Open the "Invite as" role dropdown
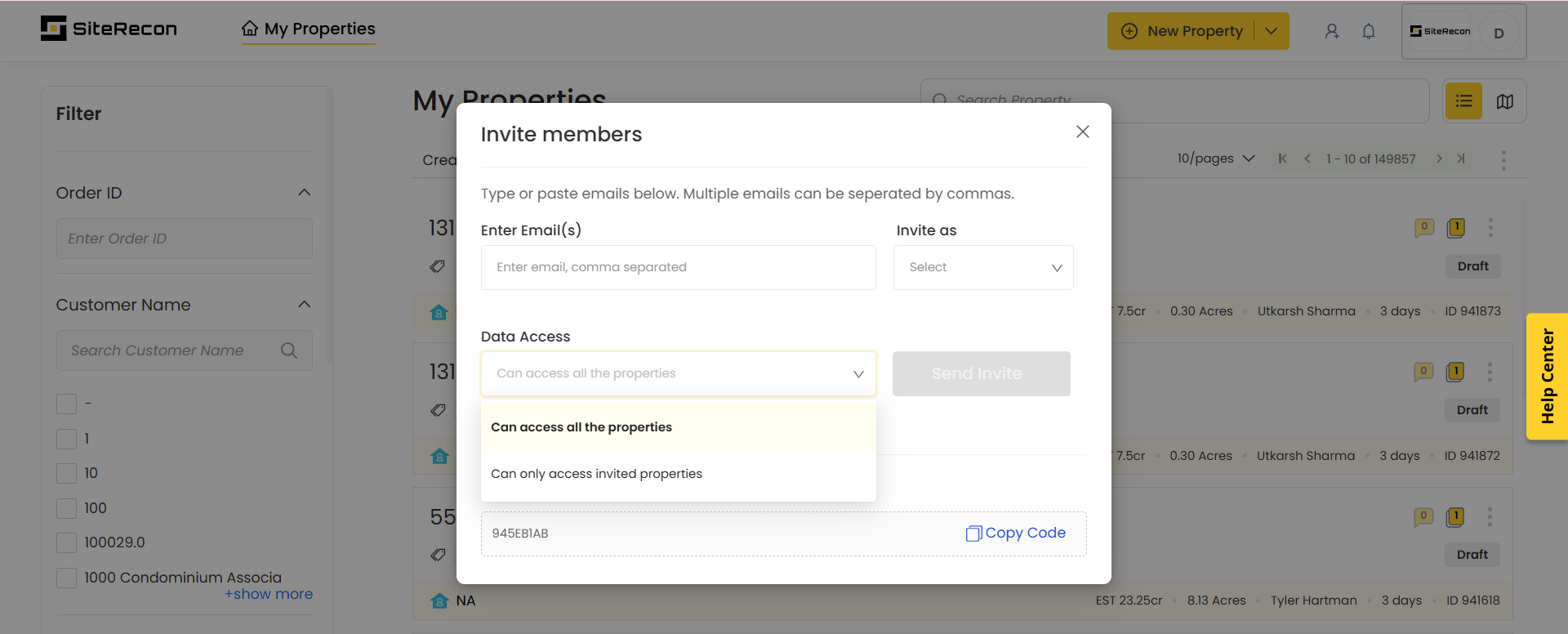The width and height of the screenshot is (1568, 634). pos(983,267)
